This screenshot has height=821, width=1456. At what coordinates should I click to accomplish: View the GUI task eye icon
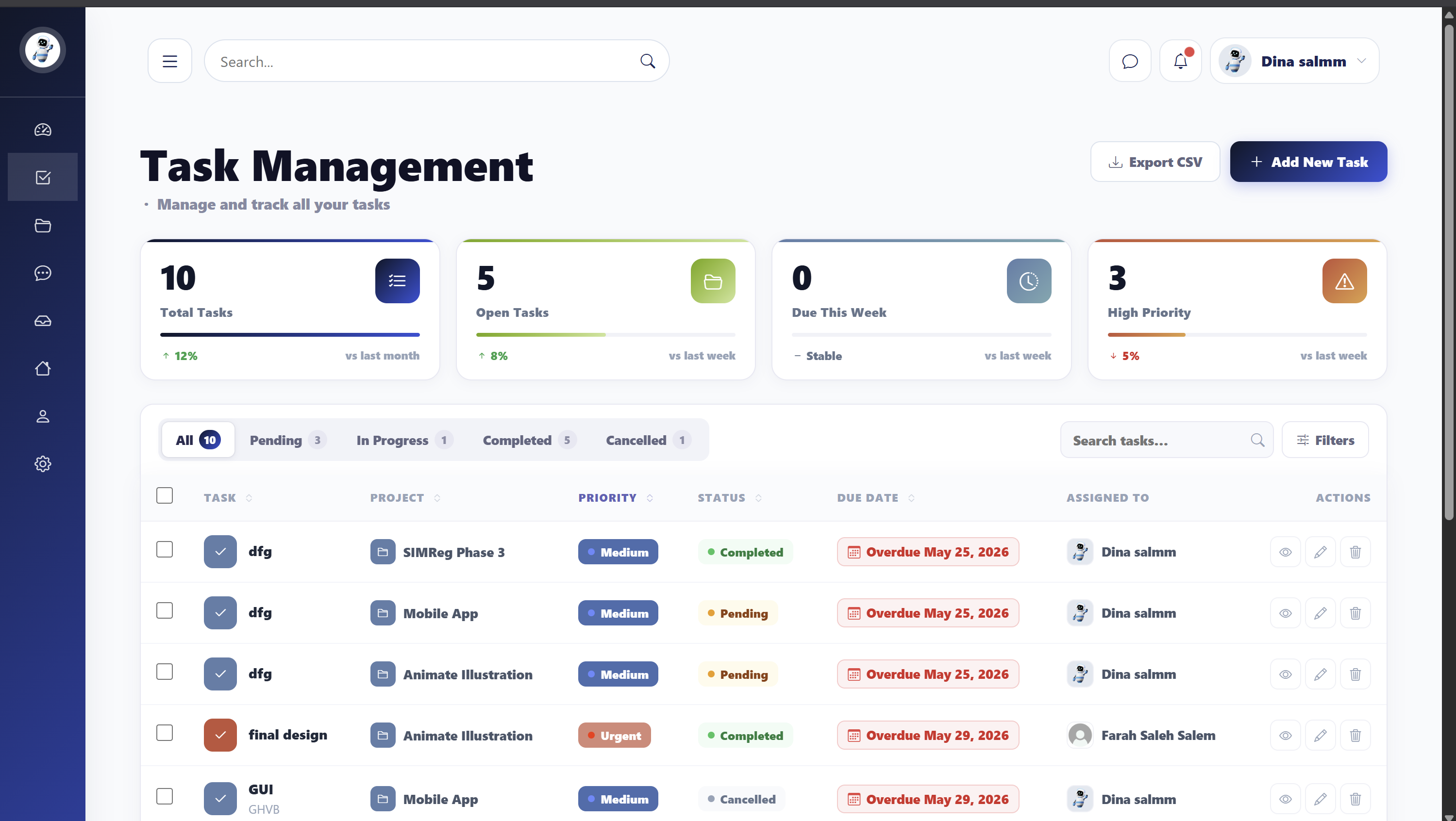pos(1285,799)
